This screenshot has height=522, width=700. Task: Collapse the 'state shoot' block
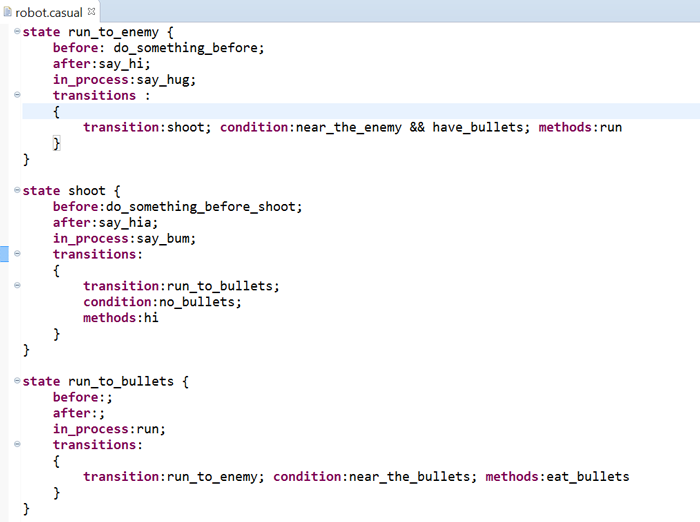pos(17,191)
